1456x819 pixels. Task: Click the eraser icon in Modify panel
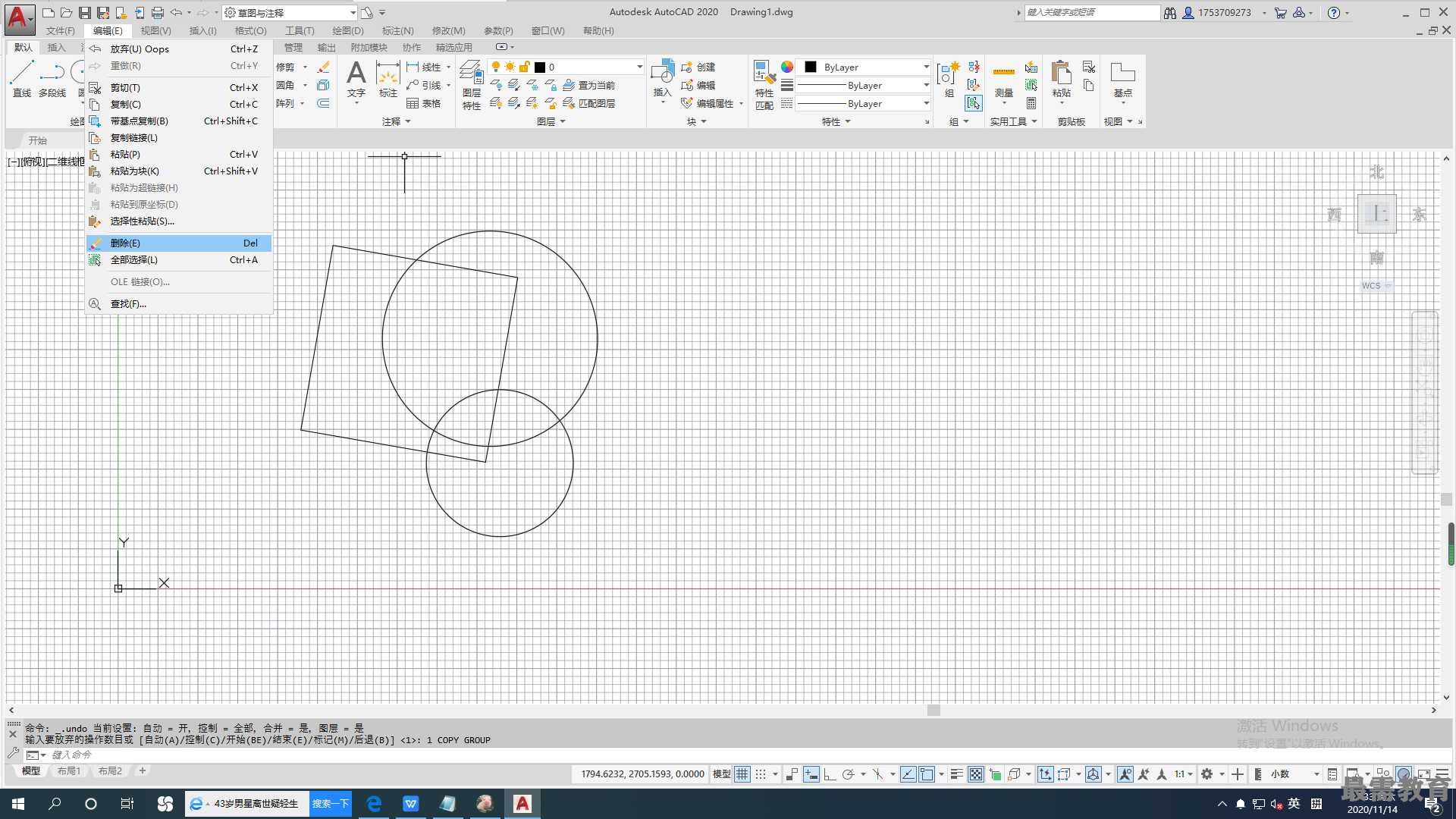point(324,67)
